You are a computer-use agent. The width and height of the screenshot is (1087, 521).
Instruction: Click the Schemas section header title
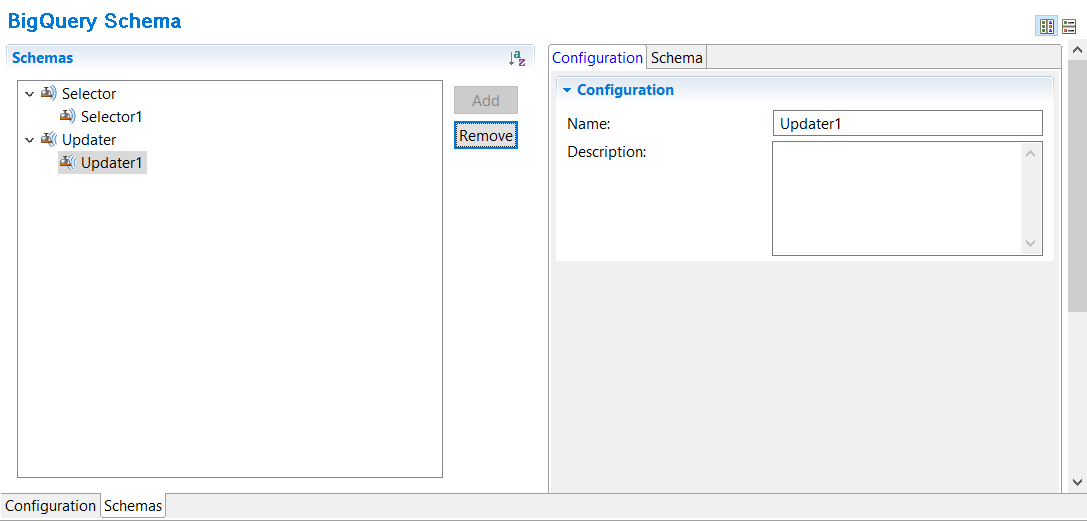pyautogui.click(x=42, y=58)
